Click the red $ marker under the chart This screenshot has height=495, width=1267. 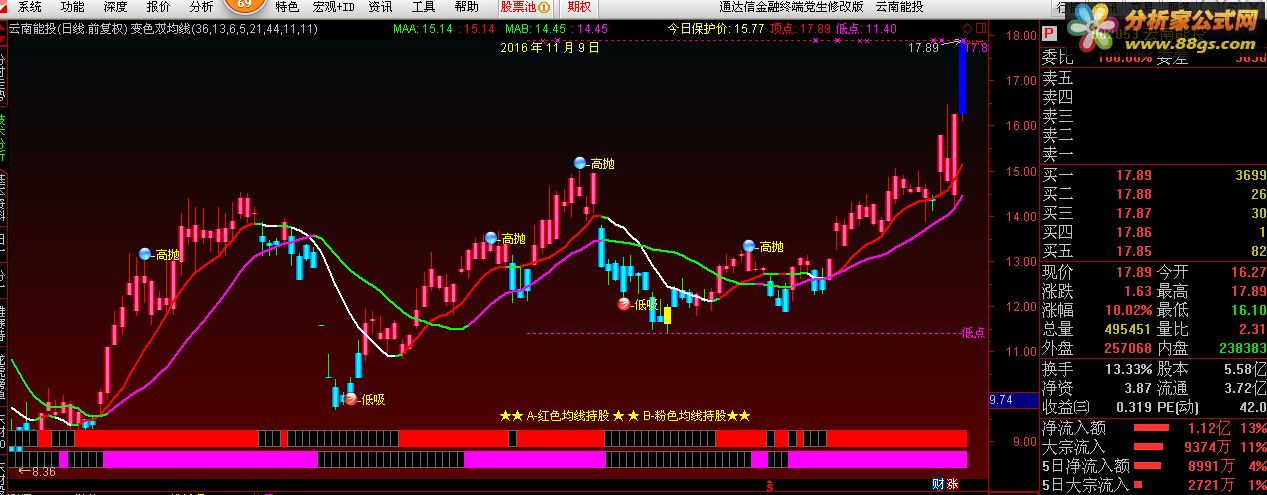[769, 487]
